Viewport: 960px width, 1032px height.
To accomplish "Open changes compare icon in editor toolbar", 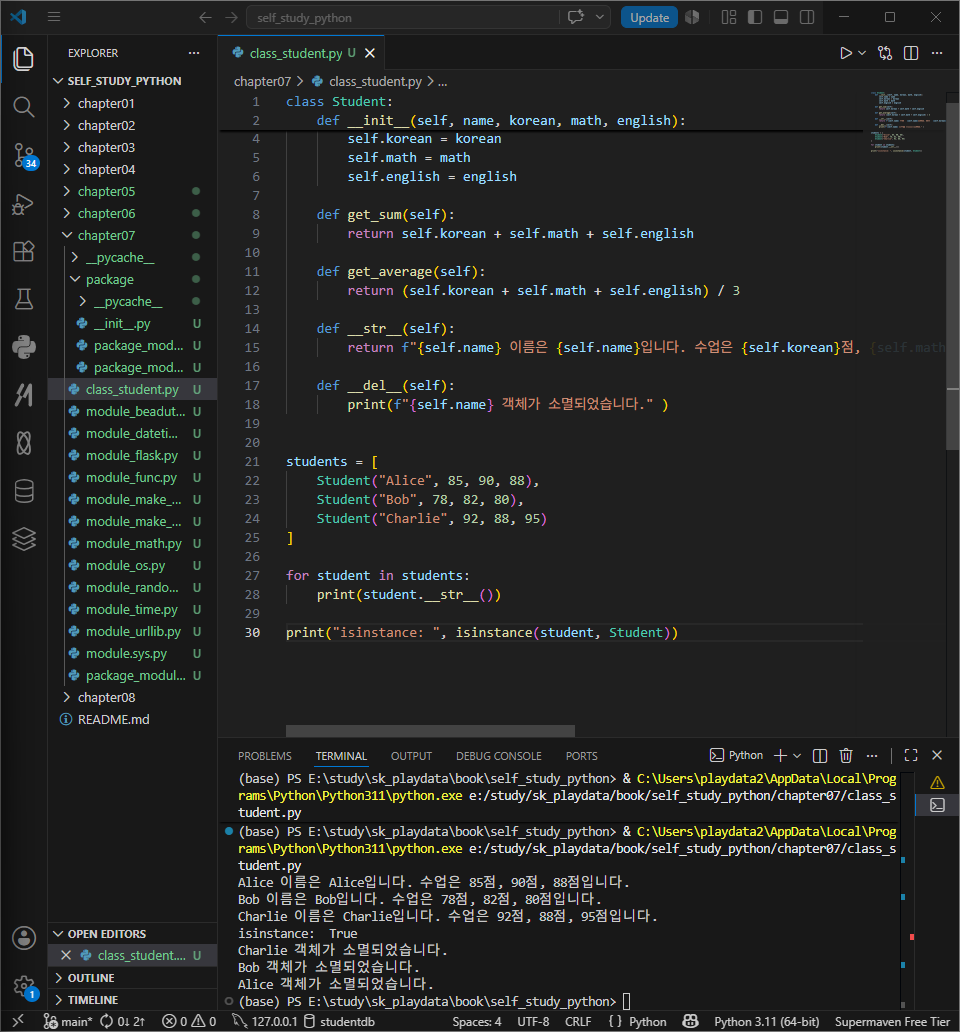I will [x=885, y=53].
